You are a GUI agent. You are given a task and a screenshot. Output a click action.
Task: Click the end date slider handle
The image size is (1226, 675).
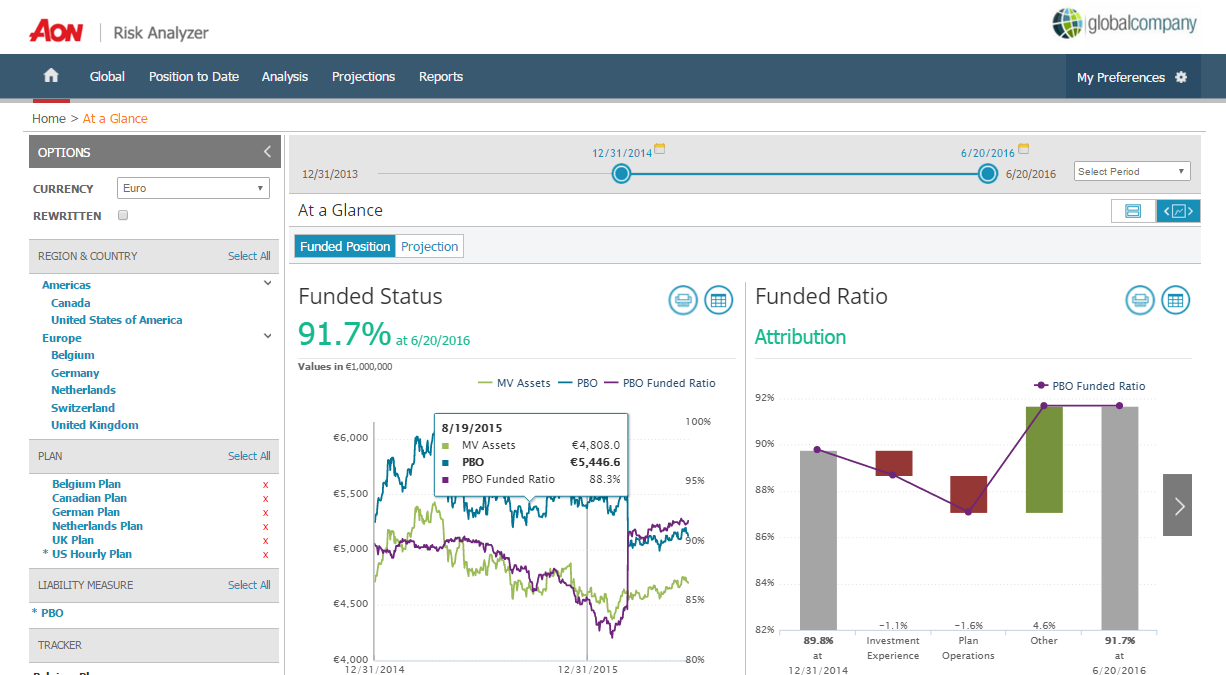(x=988, y=174)
